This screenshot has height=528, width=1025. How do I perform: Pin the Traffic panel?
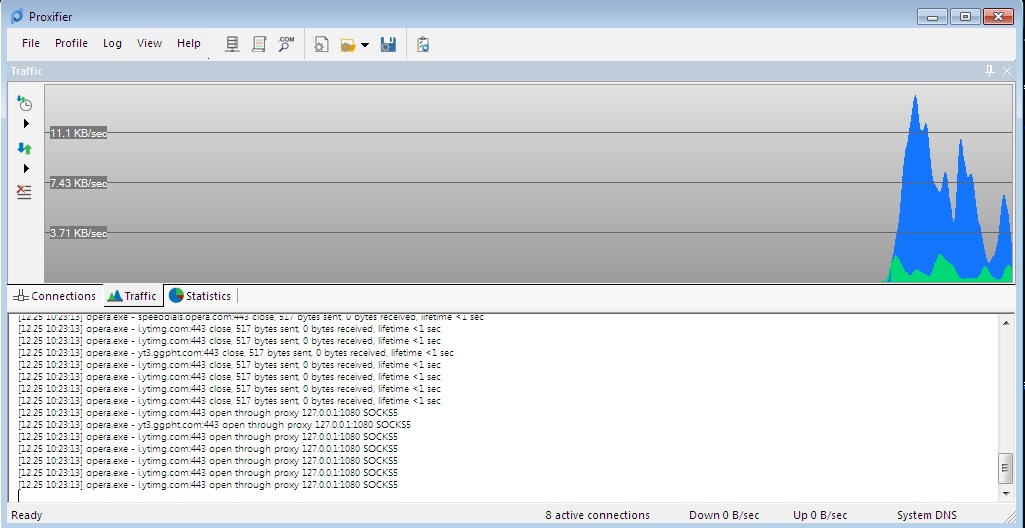pyautogui.click(x=990, y=71)
